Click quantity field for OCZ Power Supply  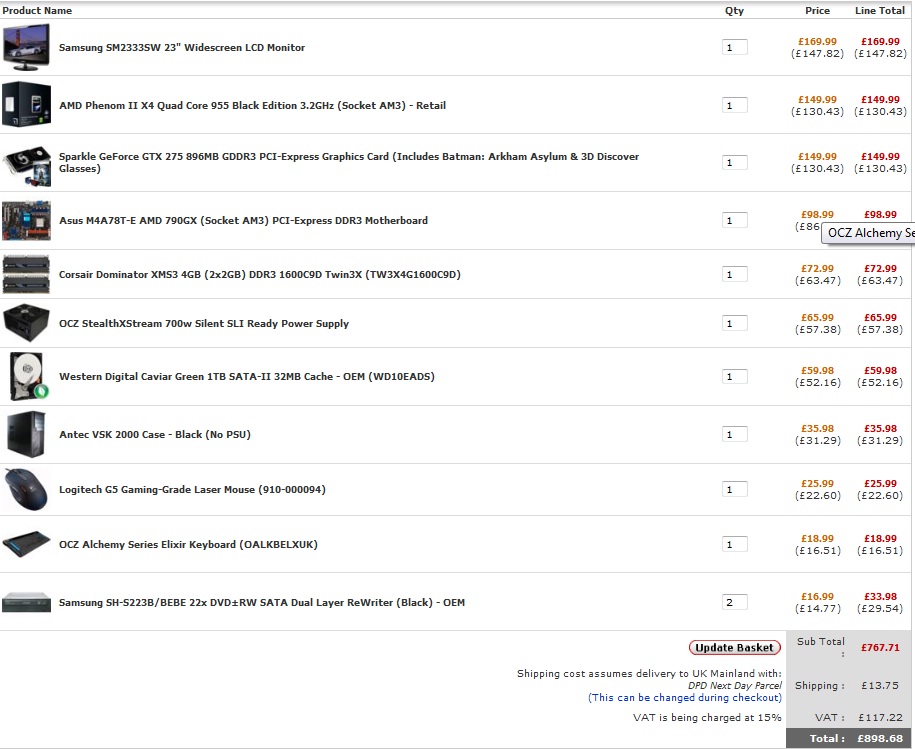[735, 323]
